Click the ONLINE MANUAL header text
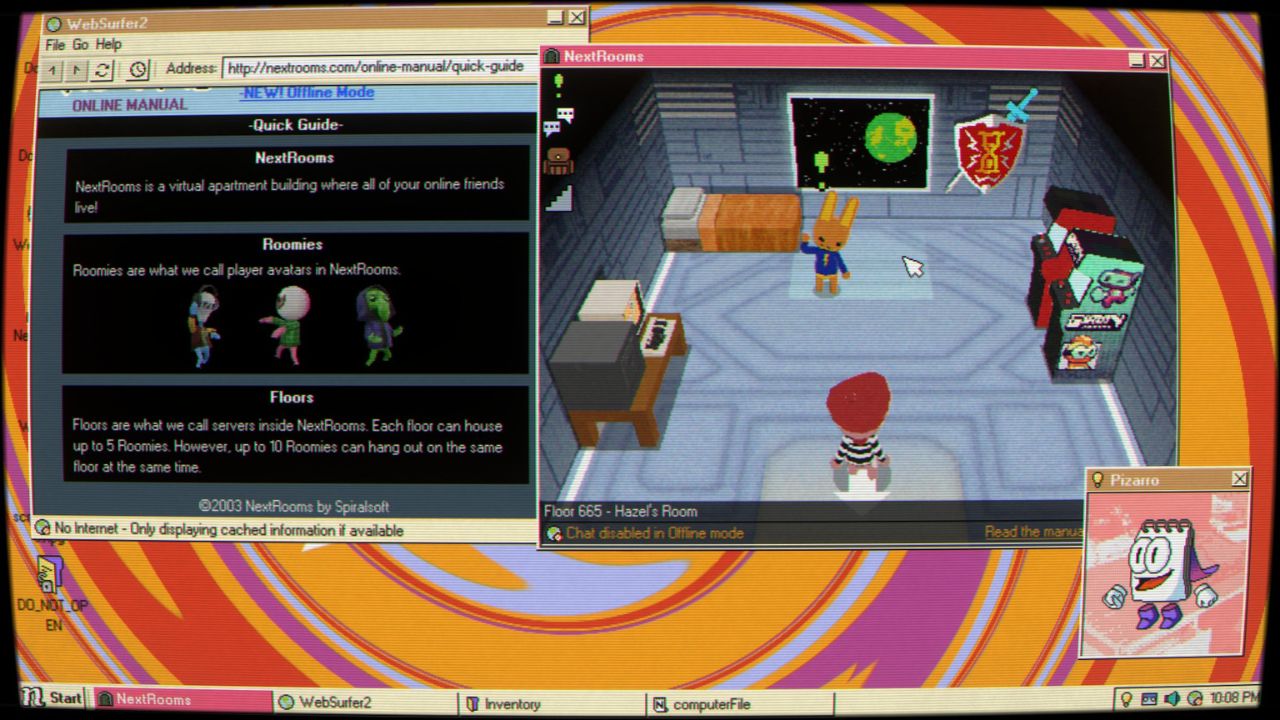The height and width of the screenshot is (720, 1280). 129,105
